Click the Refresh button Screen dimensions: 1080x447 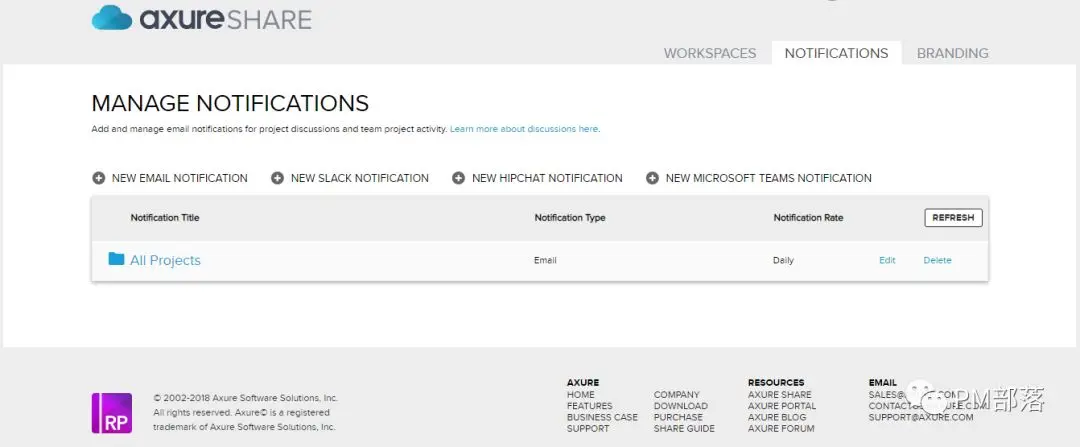pyautogui.click(x=953, y=218)
